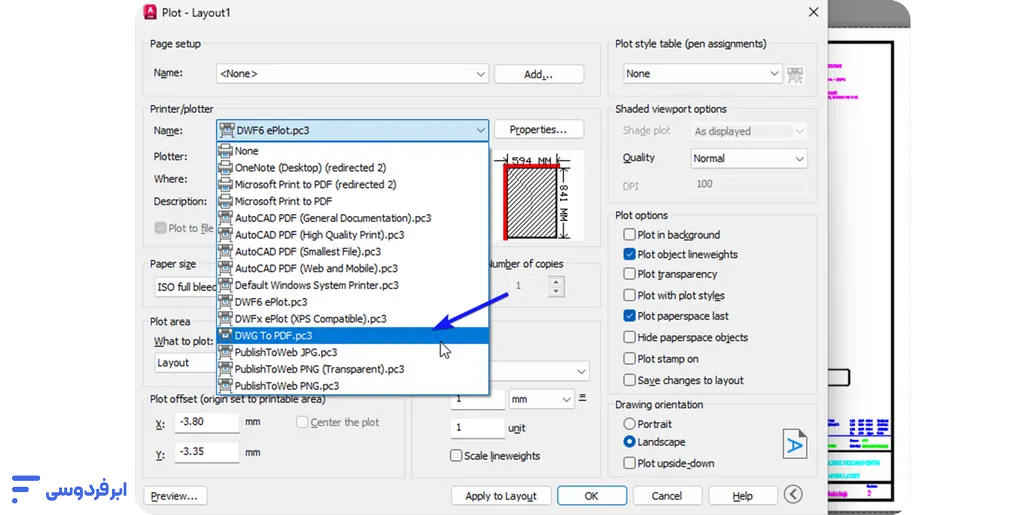Click the number of copies stepper
Screen dimensions: 1024x515
pyautogui.click(x=556, y=286)
